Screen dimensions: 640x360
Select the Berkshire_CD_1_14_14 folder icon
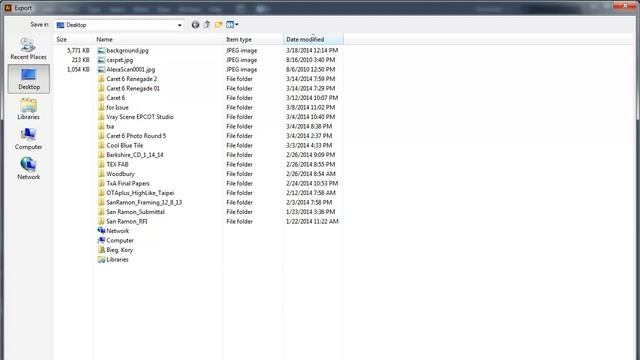click(101, 155)
